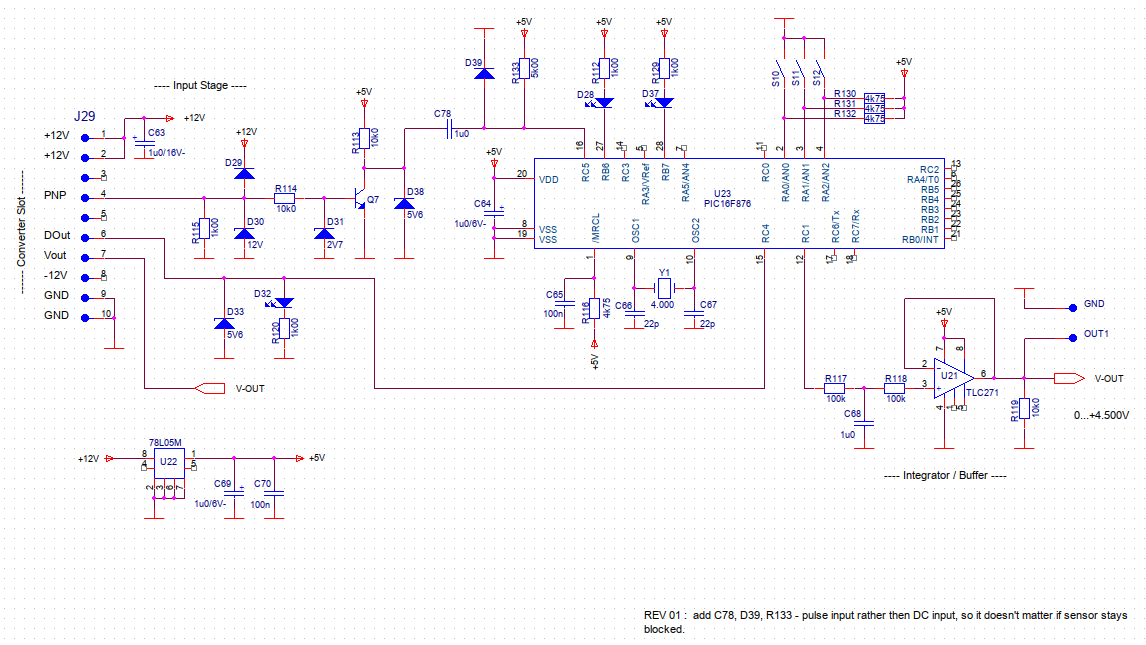Click the diode D29 symbol
The height and width of the screenshot is (645, 1146).
pos(243,175)
